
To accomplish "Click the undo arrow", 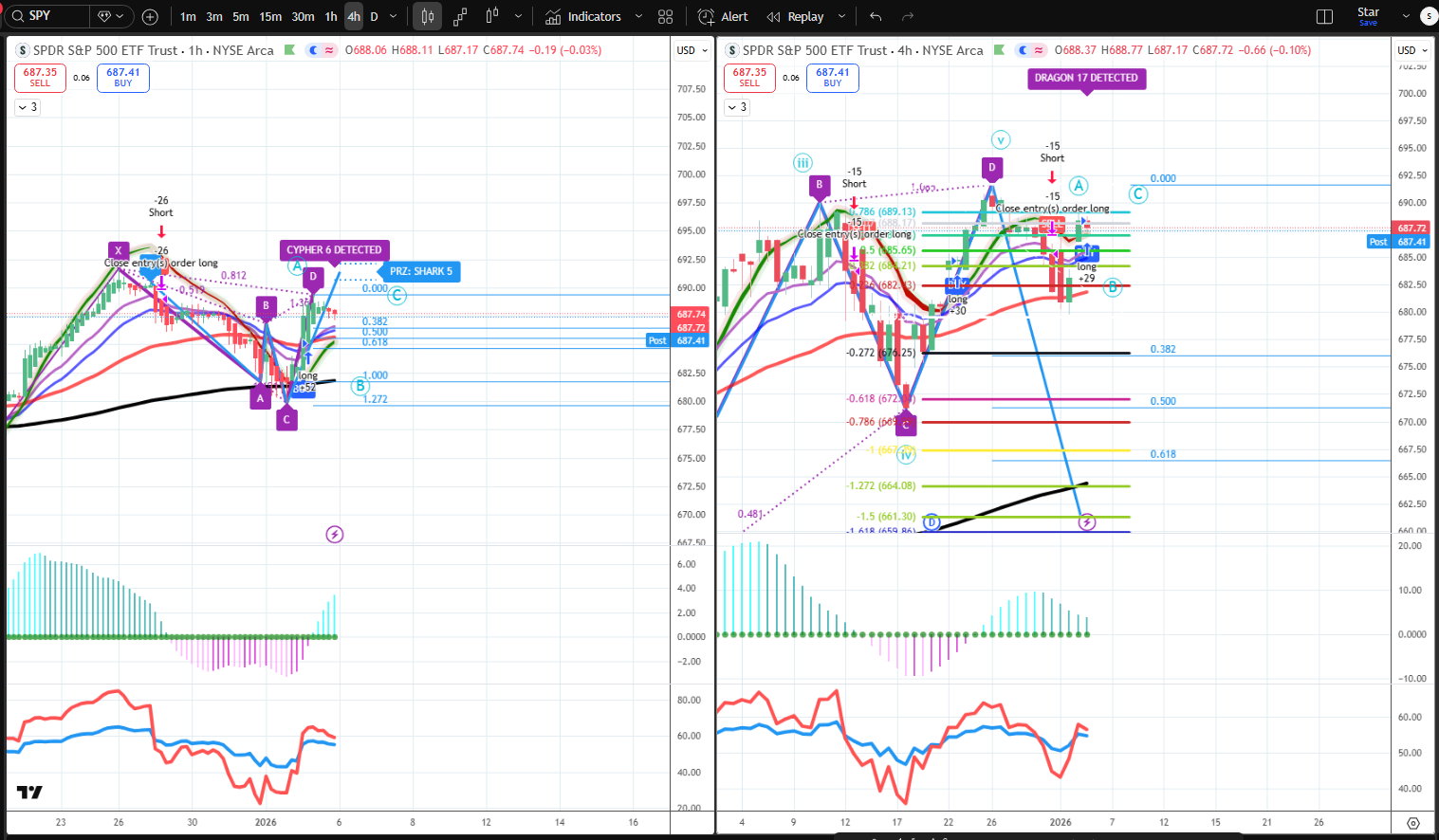I will [876, 16].
